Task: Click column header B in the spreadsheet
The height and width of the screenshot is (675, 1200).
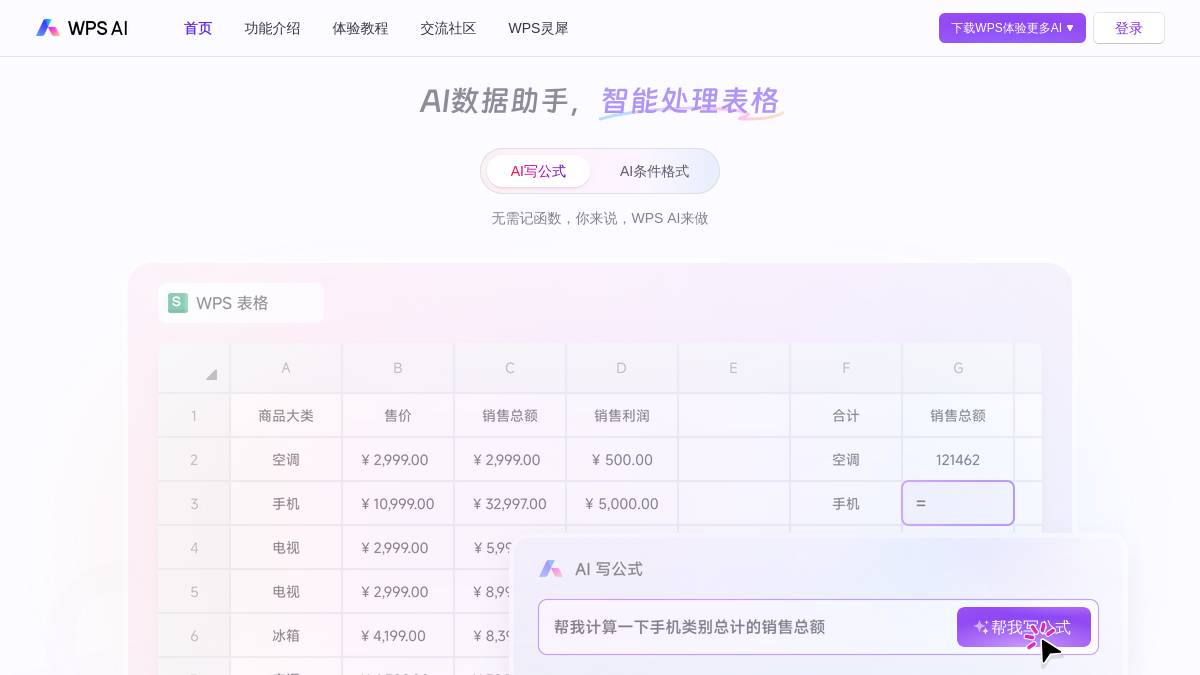Action: click(x=397, y=368)
